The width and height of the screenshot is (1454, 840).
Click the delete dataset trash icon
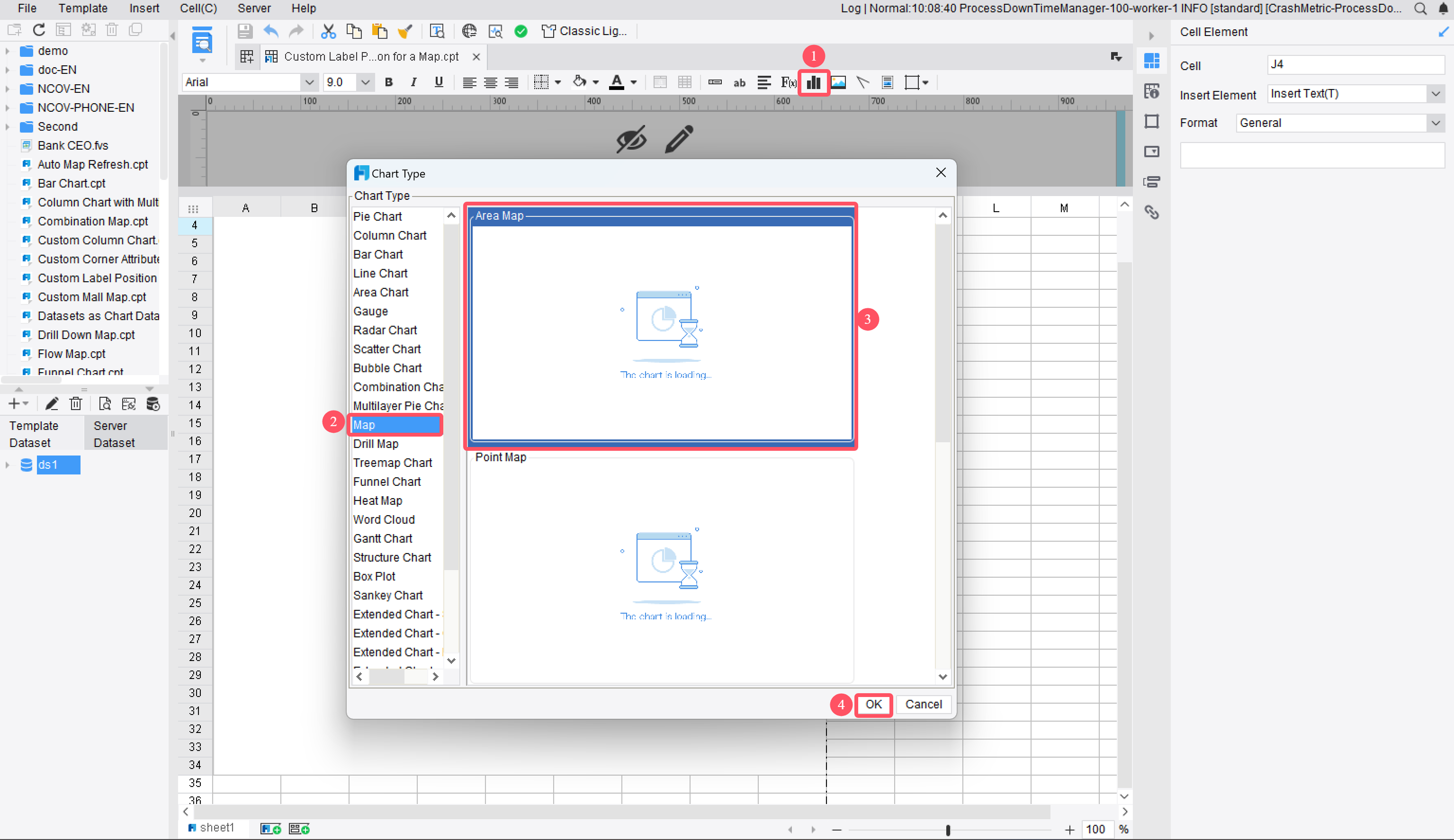point(76,404)
